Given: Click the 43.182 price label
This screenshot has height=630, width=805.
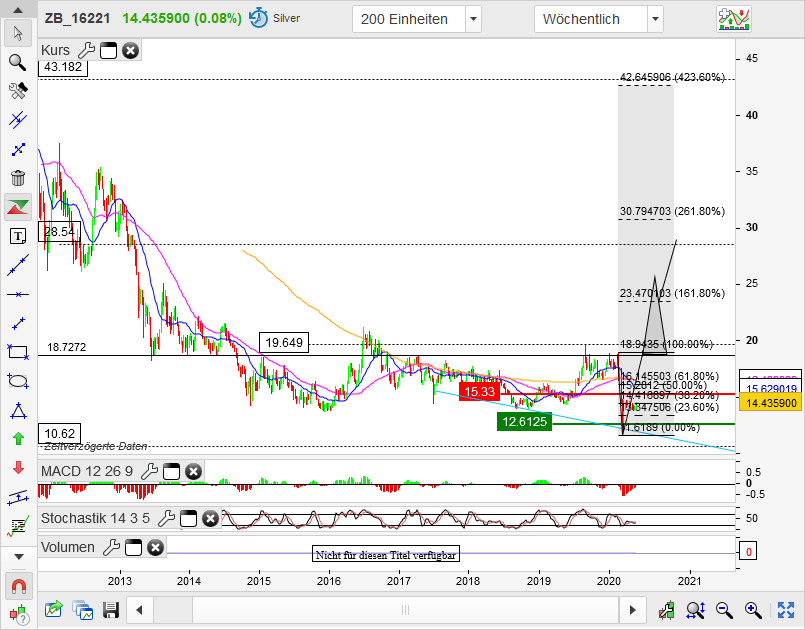Looking at the screenshot, I should pos(63,67).
